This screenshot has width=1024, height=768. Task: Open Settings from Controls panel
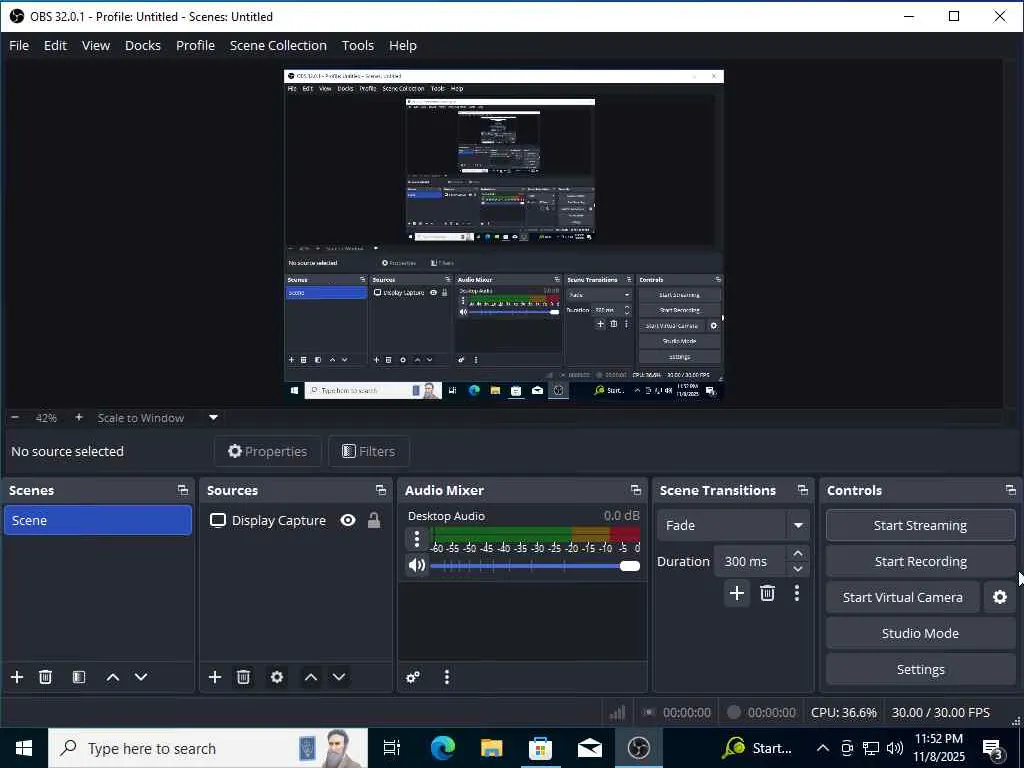coord(920,669)
